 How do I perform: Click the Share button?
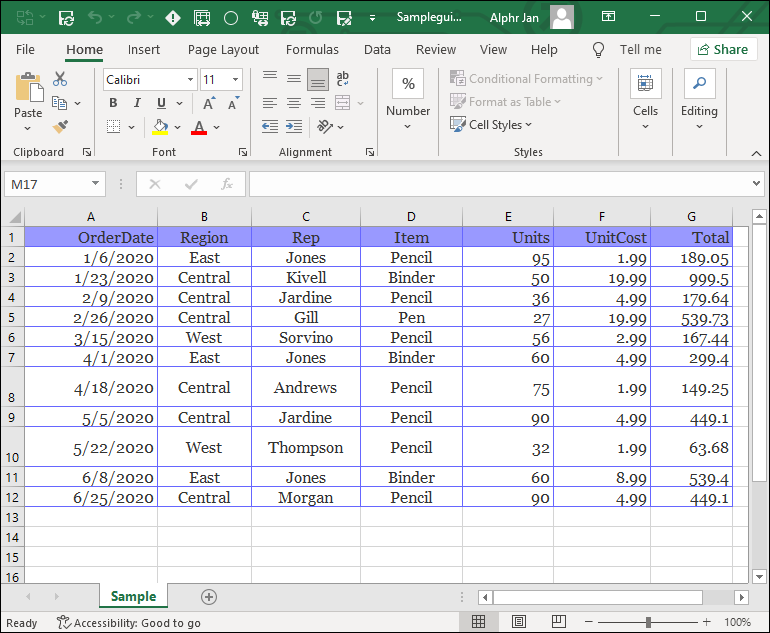[x=723, y=49]
